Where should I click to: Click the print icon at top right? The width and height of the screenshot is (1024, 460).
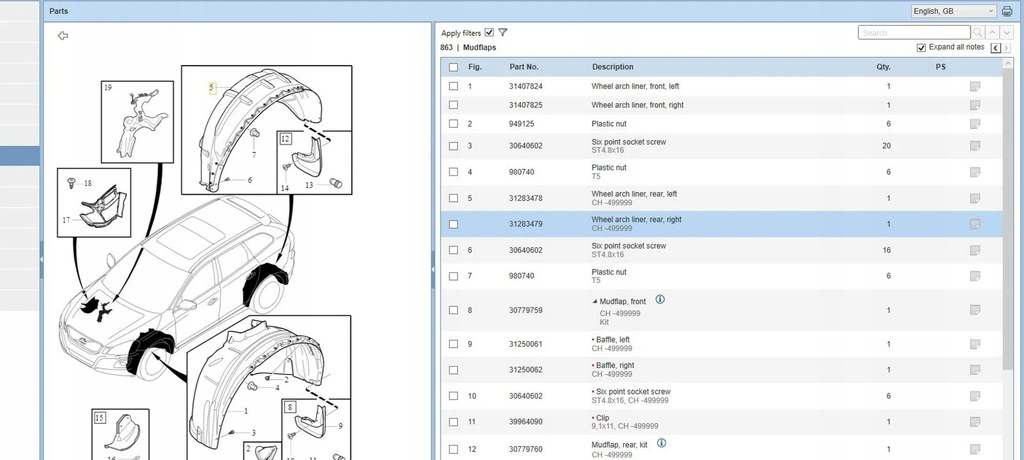pos(1007,11)
